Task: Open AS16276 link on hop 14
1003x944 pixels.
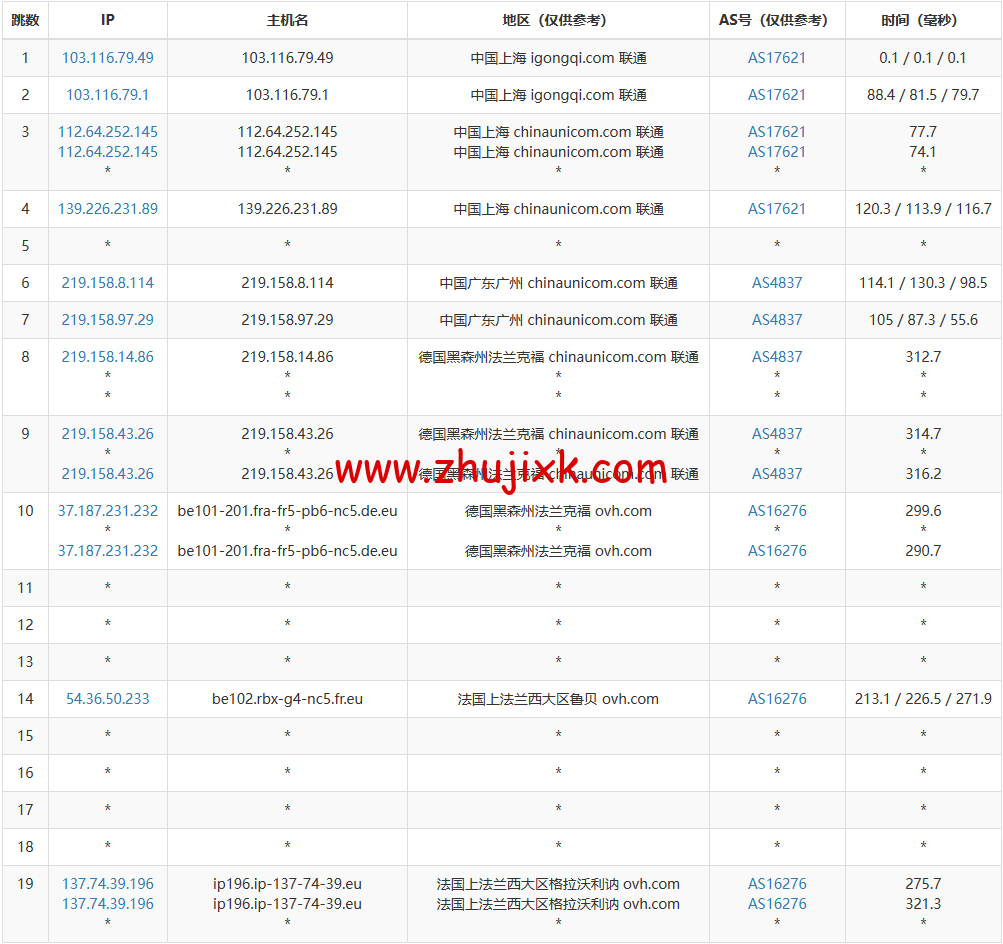Action: click(x=777, y=698)
